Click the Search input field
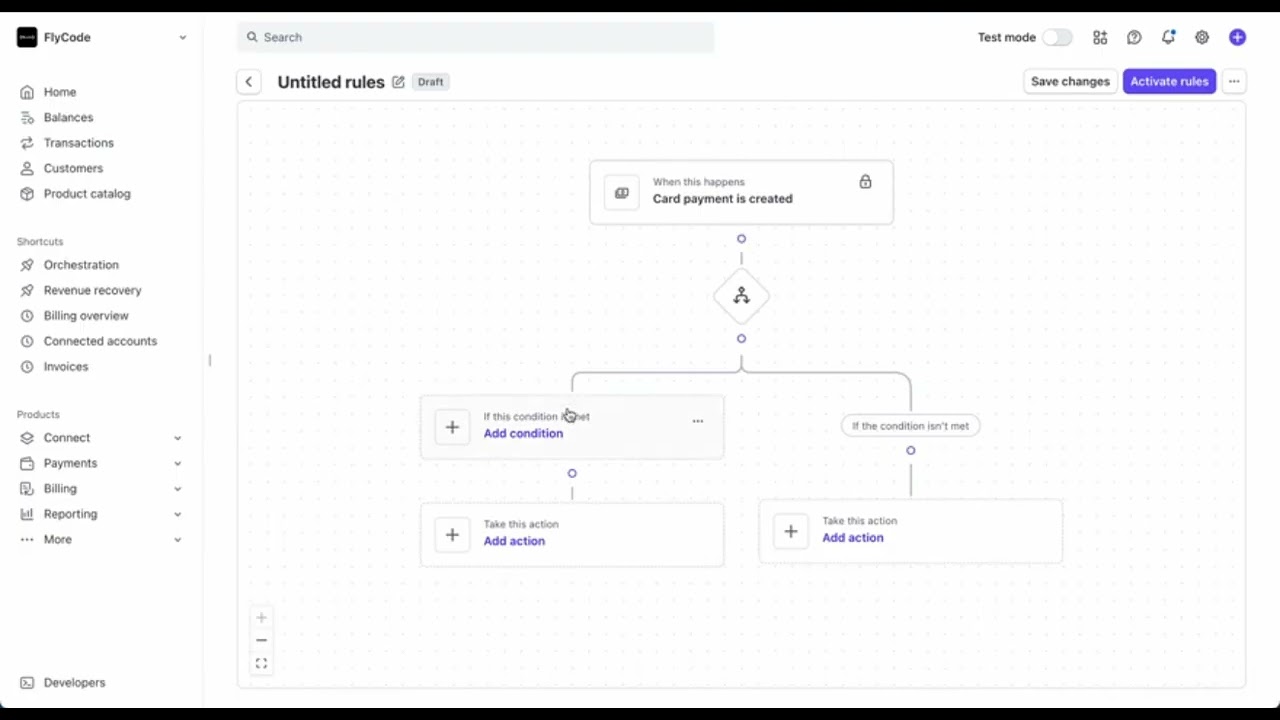The height and width of the screenshot is (720, 1280). click(x=476, y=37)
